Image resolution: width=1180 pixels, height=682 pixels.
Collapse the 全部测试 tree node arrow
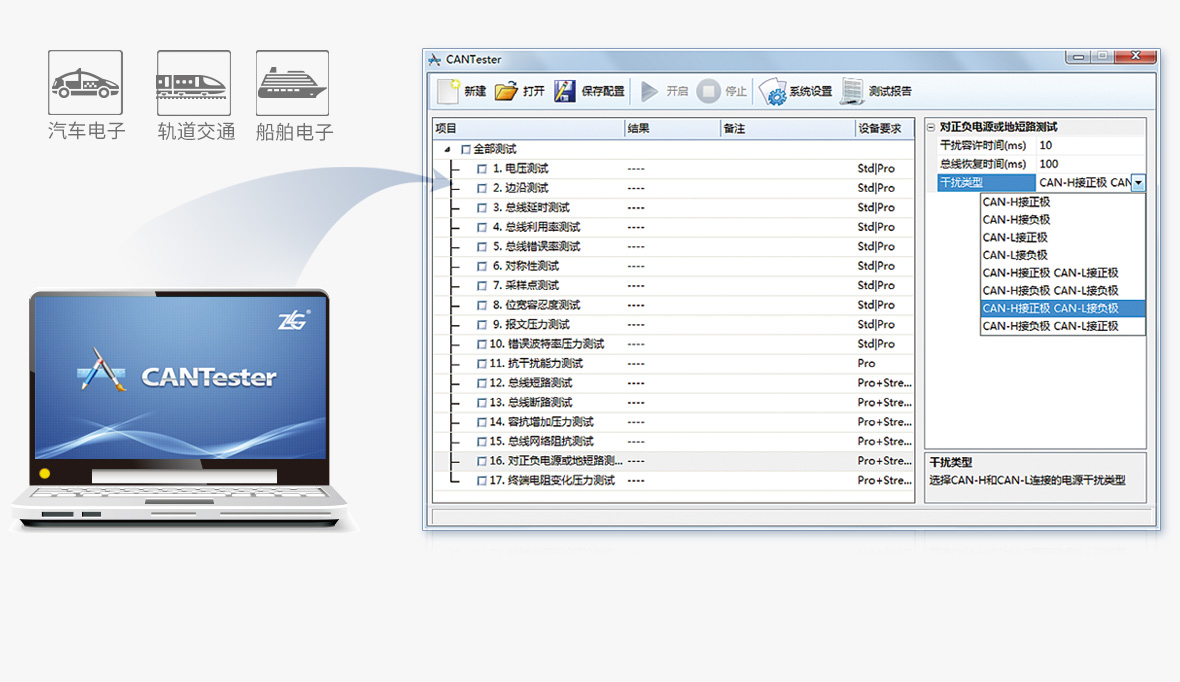click(447, 150)
